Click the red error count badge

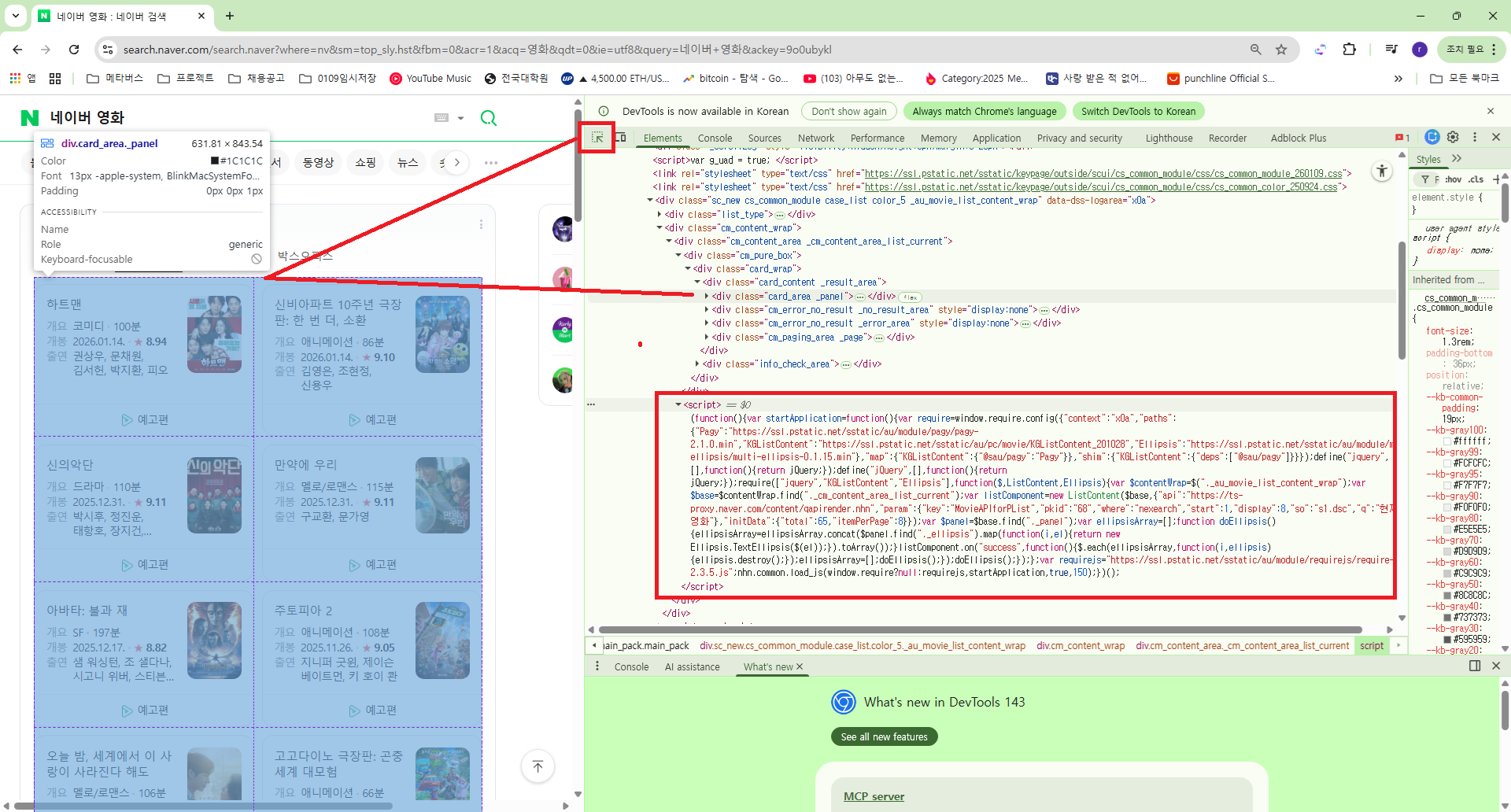[x=1402, y=138]
